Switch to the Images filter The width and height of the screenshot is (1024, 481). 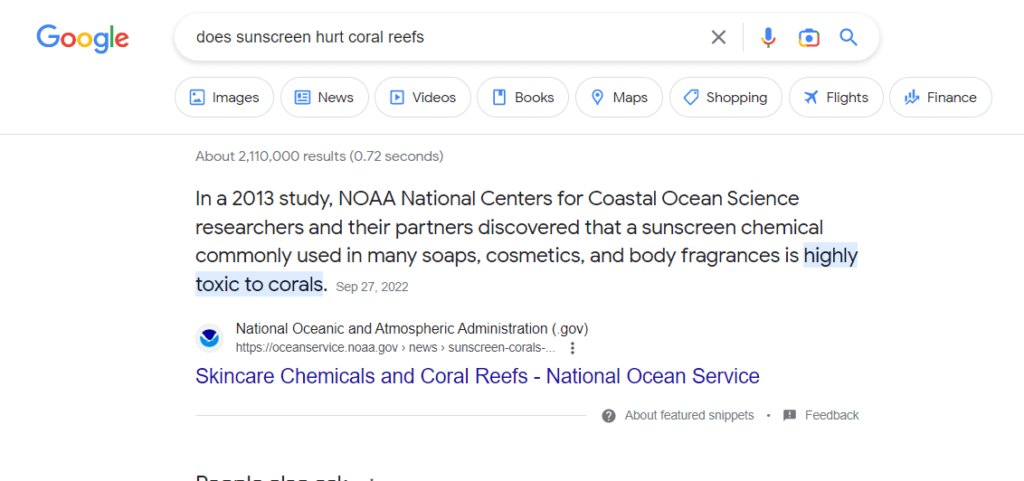pos(224,97)
